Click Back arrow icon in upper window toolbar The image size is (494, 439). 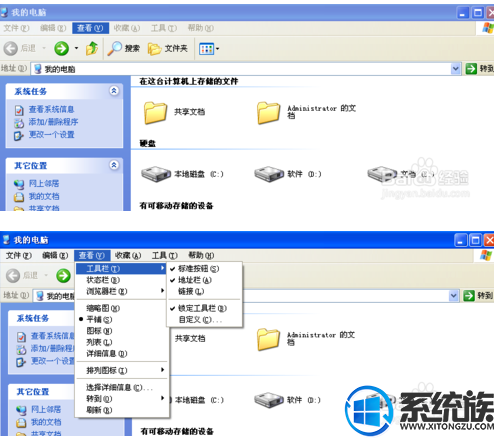[11, 49]
